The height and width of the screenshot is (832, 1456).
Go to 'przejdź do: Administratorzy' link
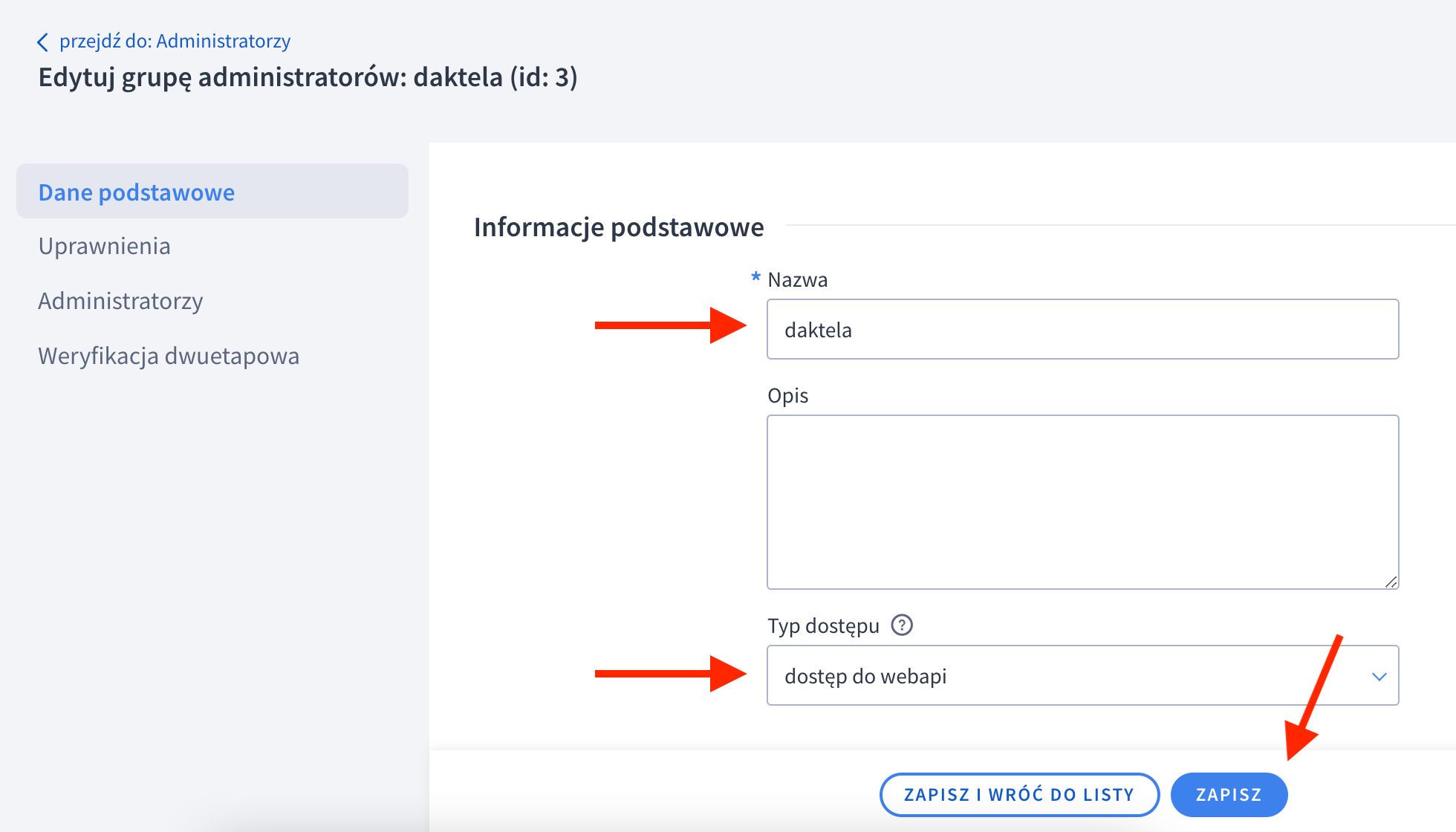point(175,41)
